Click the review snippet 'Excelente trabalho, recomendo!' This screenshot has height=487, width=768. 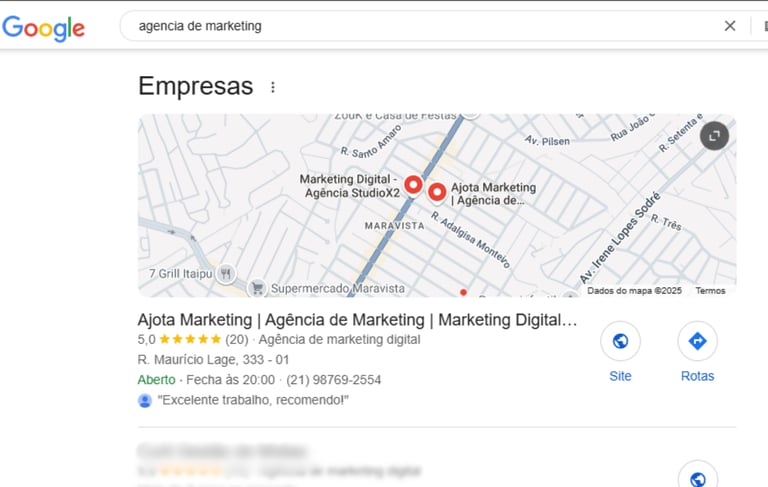pyautogui.click(x=253, y=400)
